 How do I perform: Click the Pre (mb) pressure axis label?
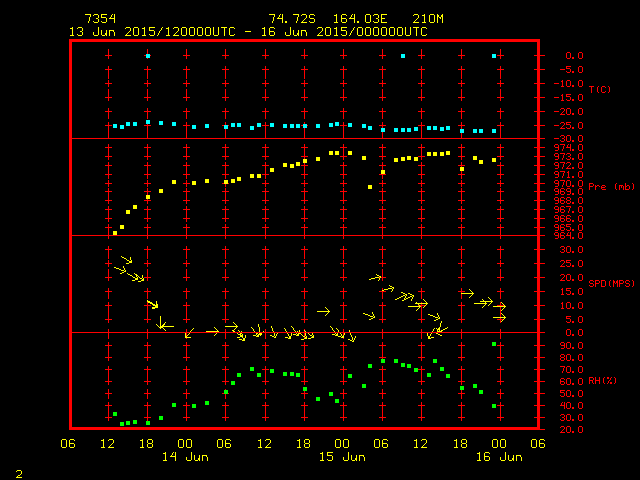(611, 187)
